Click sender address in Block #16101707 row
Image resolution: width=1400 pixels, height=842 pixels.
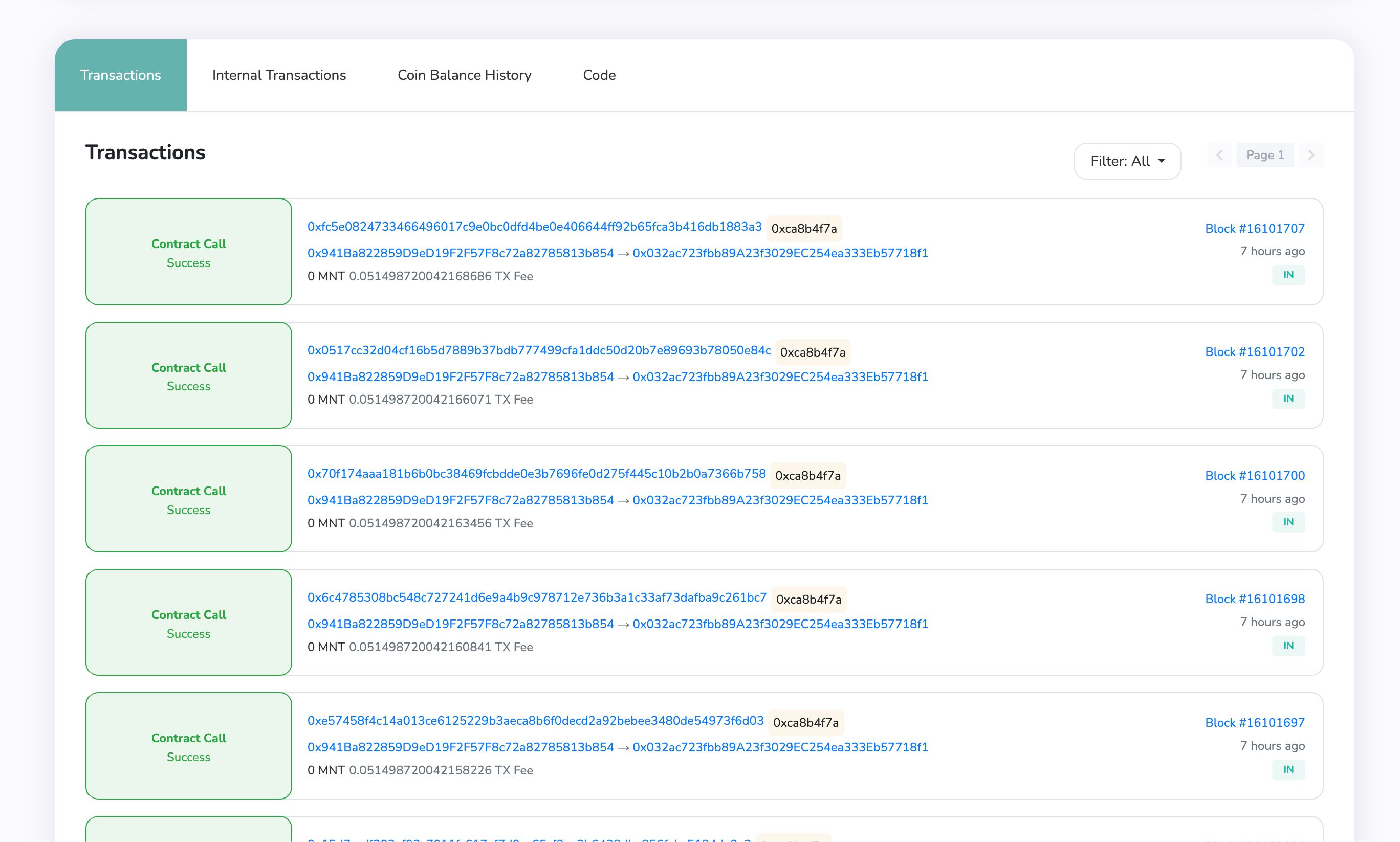[x=460, y=253]
